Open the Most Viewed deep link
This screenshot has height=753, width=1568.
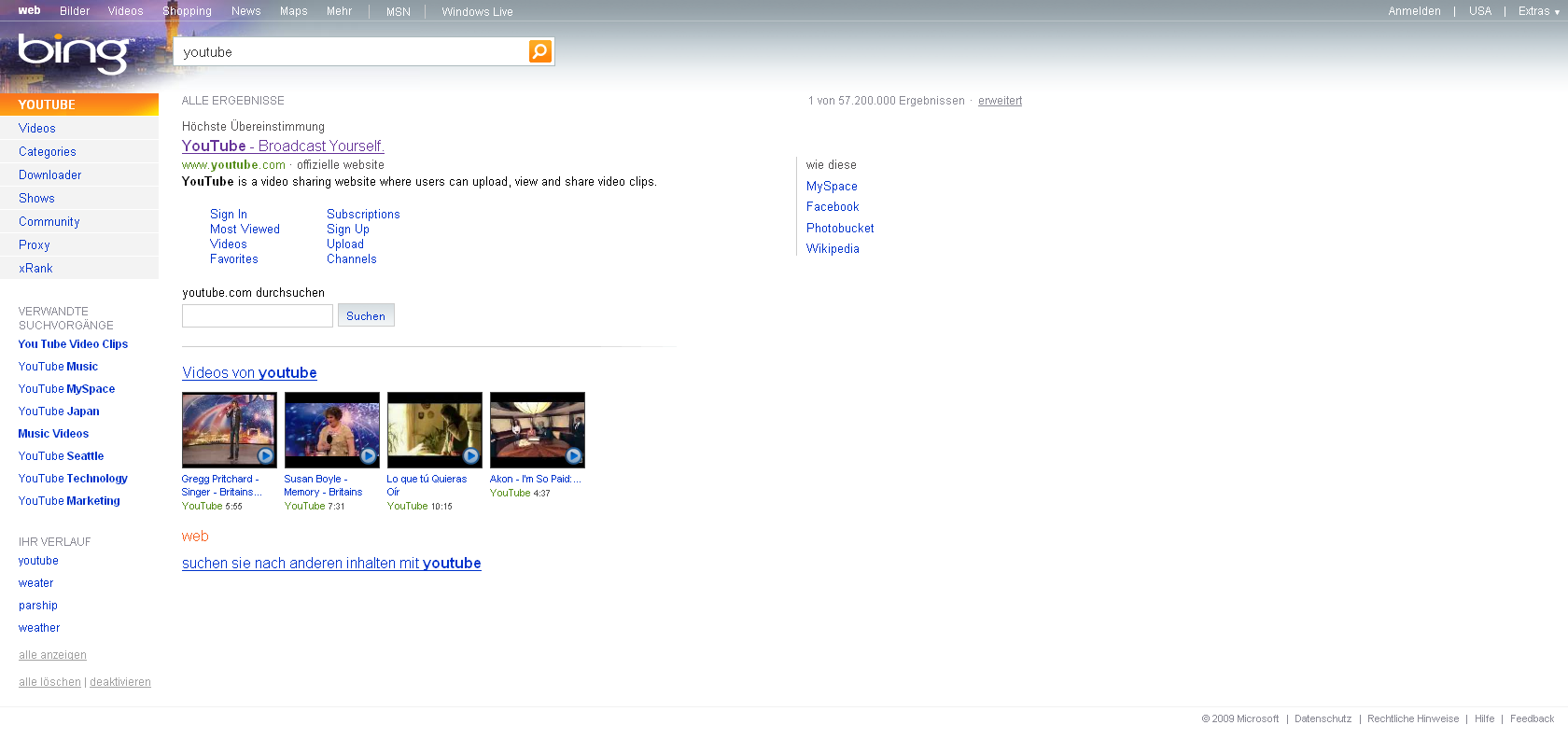[245, 230]
